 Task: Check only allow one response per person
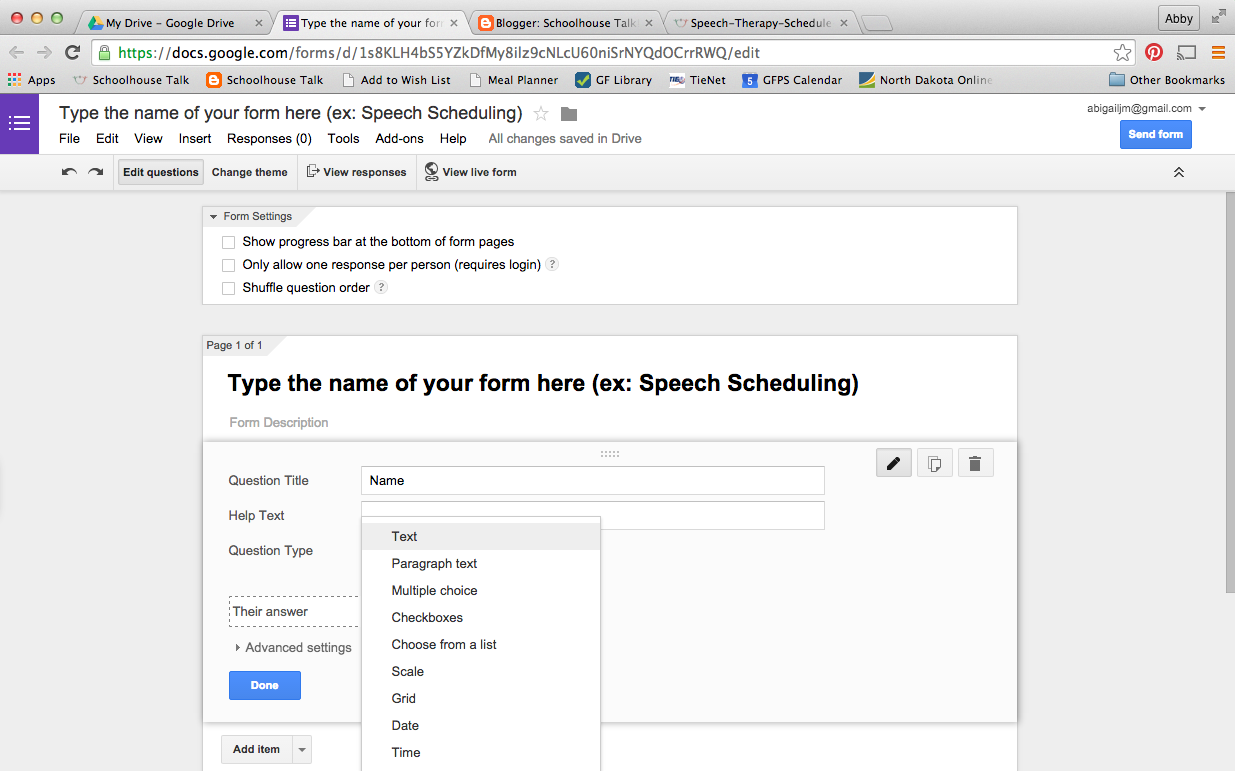[228, 264]
